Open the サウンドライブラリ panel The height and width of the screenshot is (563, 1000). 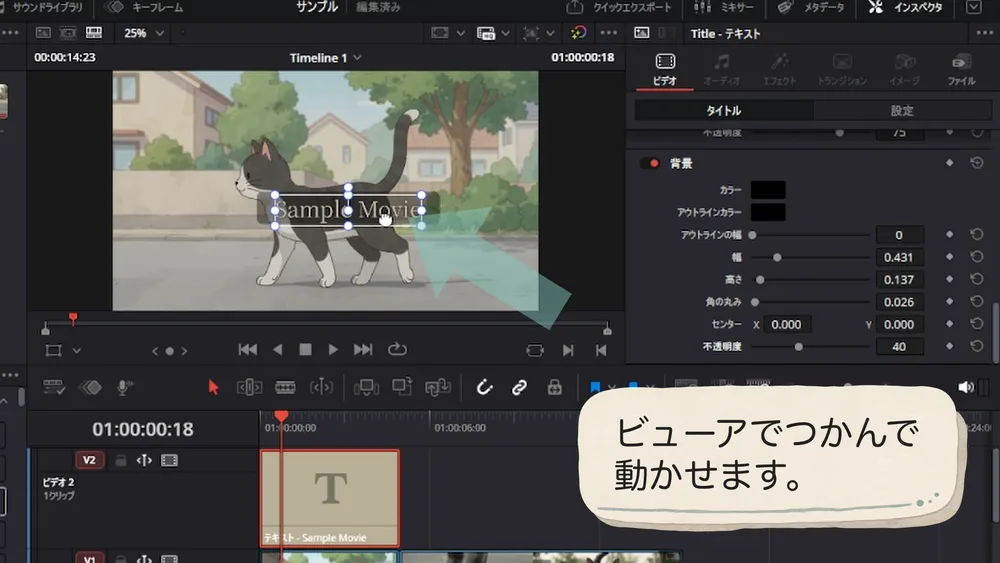(42, 8)
